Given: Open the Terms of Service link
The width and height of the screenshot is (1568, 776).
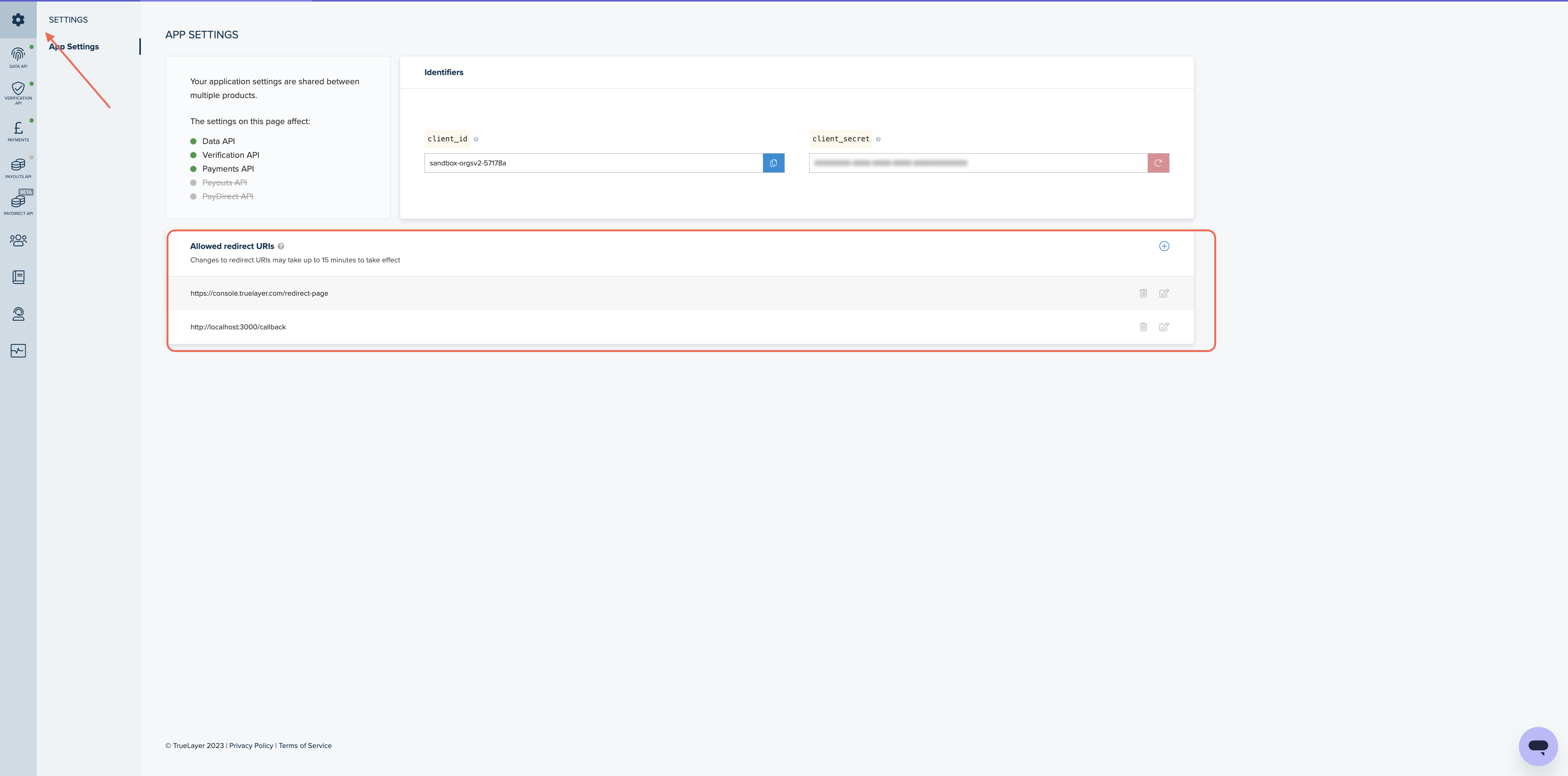Looking at the screenshot, I should pos(305,745).
